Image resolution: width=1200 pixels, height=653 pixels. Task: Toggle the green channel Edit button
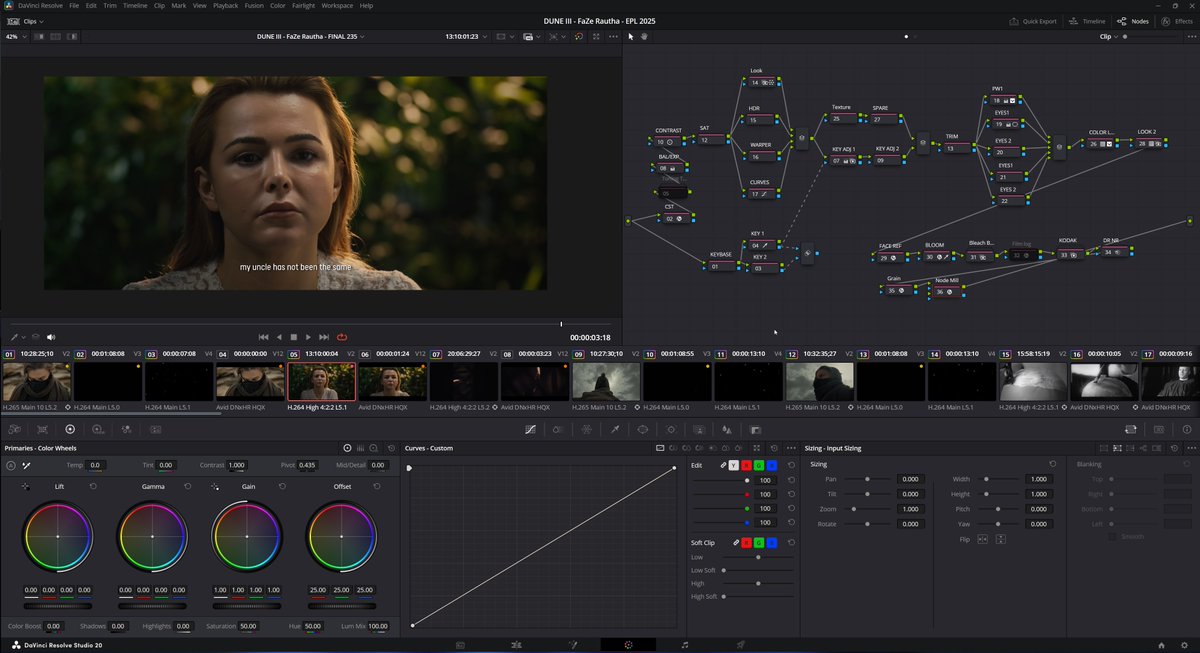(759, 465)
